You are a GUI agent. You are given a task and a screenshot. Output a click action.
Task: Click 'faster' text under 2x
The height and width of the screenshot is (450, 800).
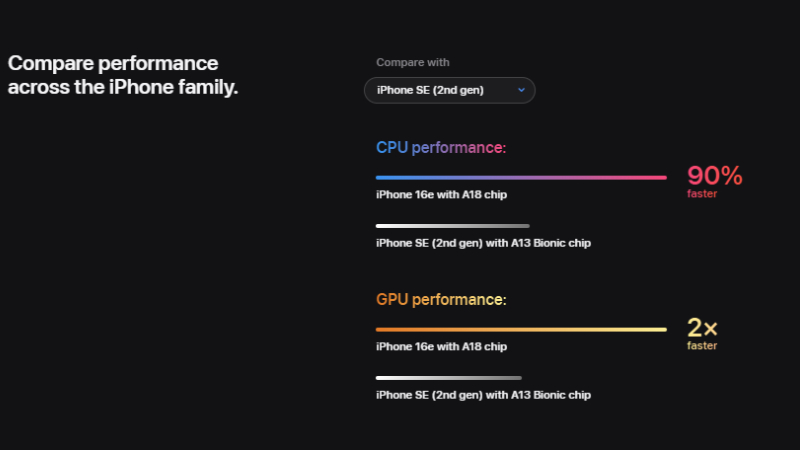(702, 346)
